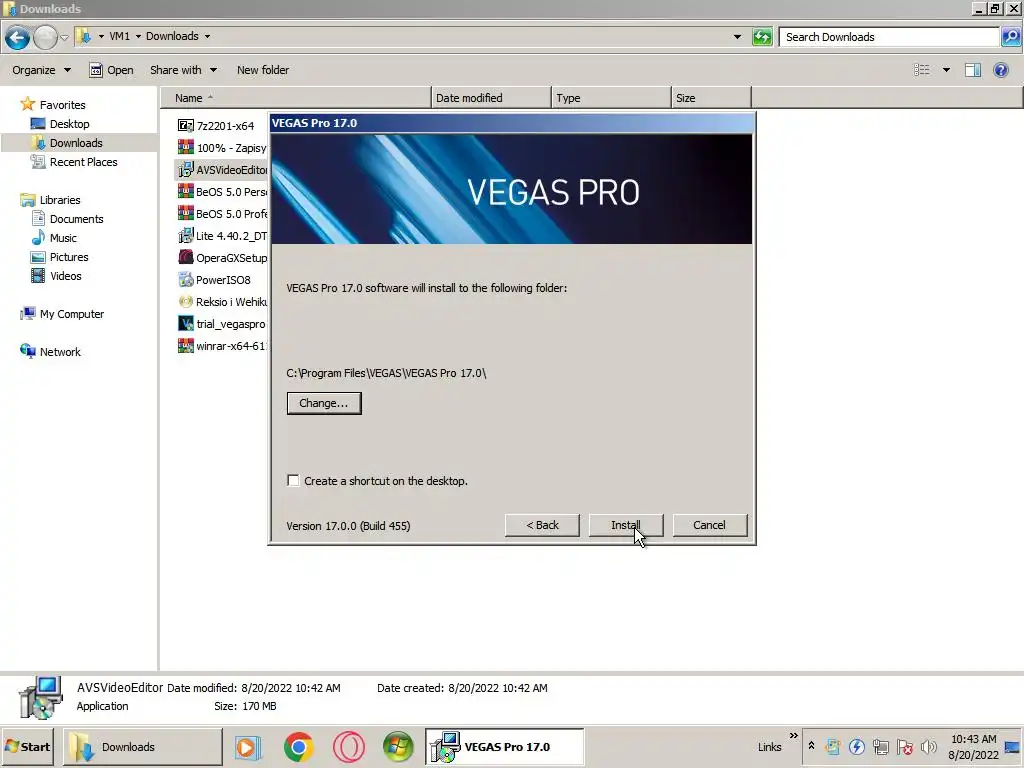Select the trial_vegaspro file

[222, 324]
